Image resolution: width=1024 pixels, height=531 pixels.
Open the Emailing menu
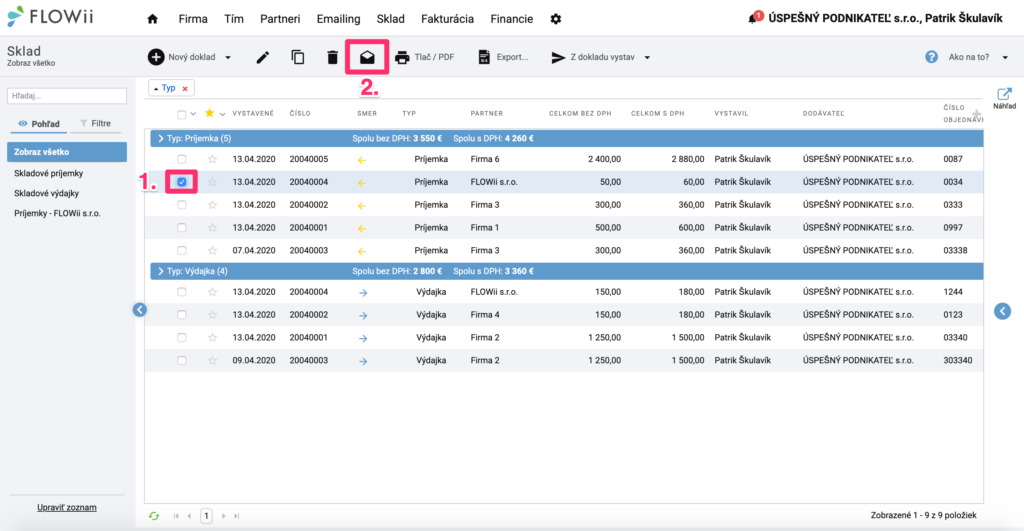(x=338, y=19)
